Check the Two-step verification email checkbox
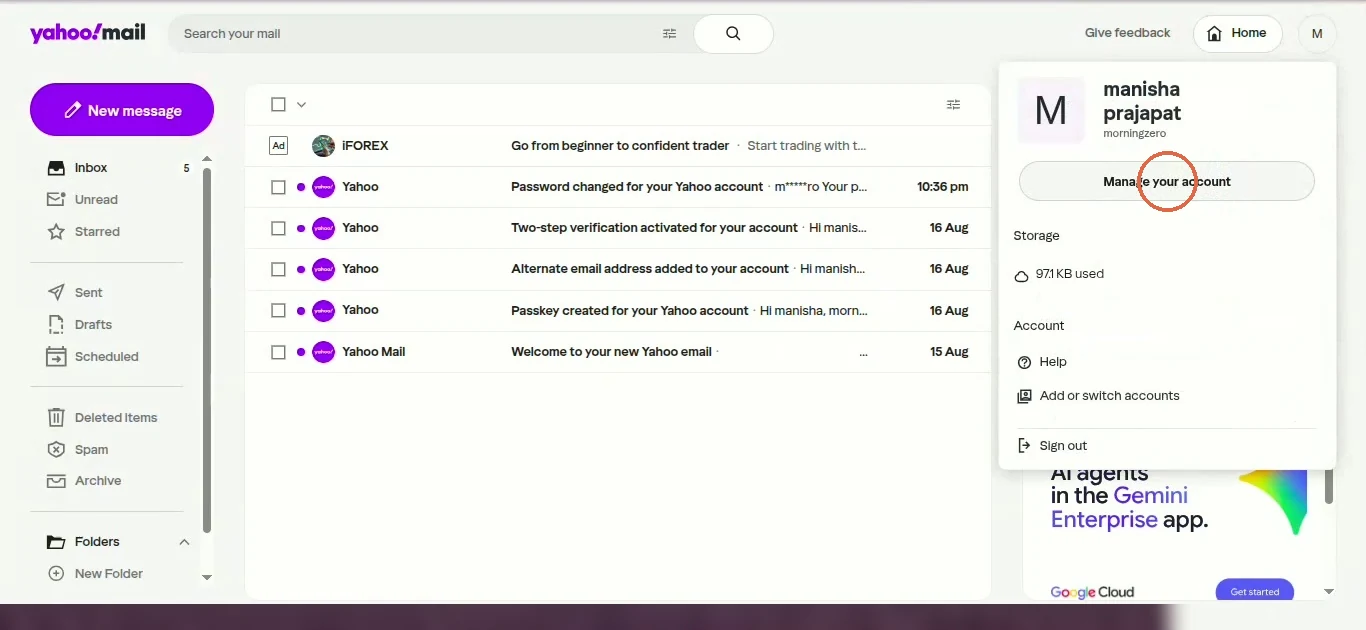The image size is (1366, 630). point(278,228)
